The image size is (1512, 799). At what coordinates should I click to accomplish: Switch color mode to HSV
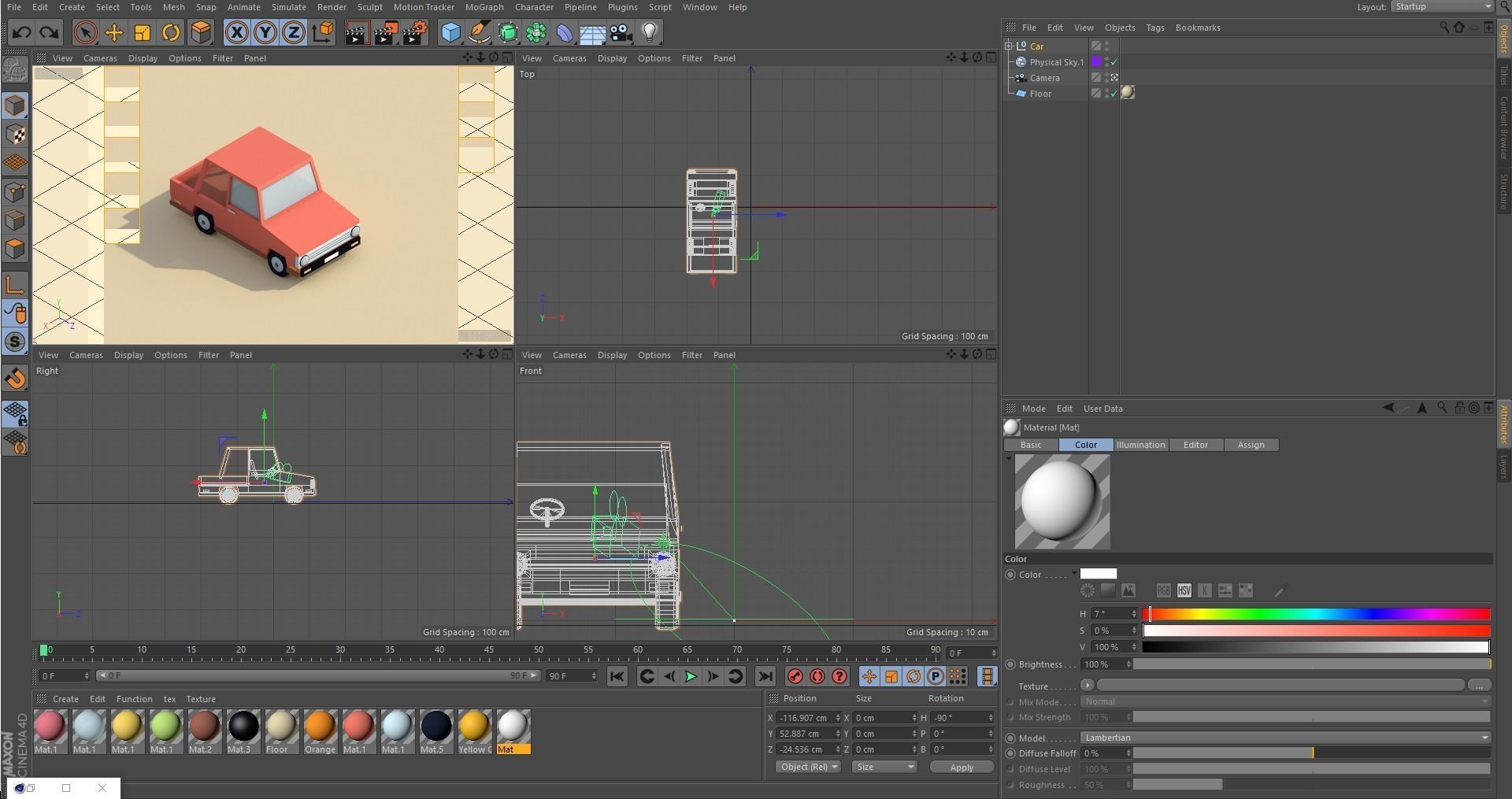(x=1184, y=590)
